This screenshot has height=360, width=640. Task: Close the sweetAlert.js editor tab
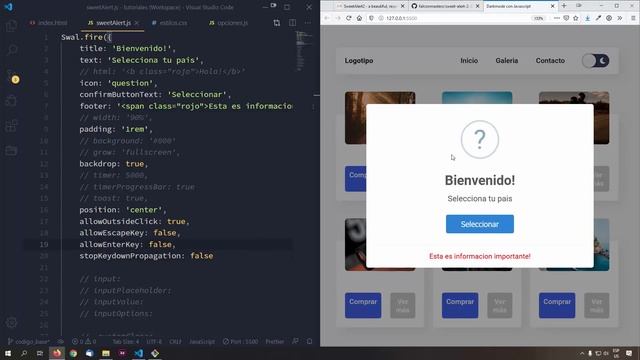(x=136, y=23)
